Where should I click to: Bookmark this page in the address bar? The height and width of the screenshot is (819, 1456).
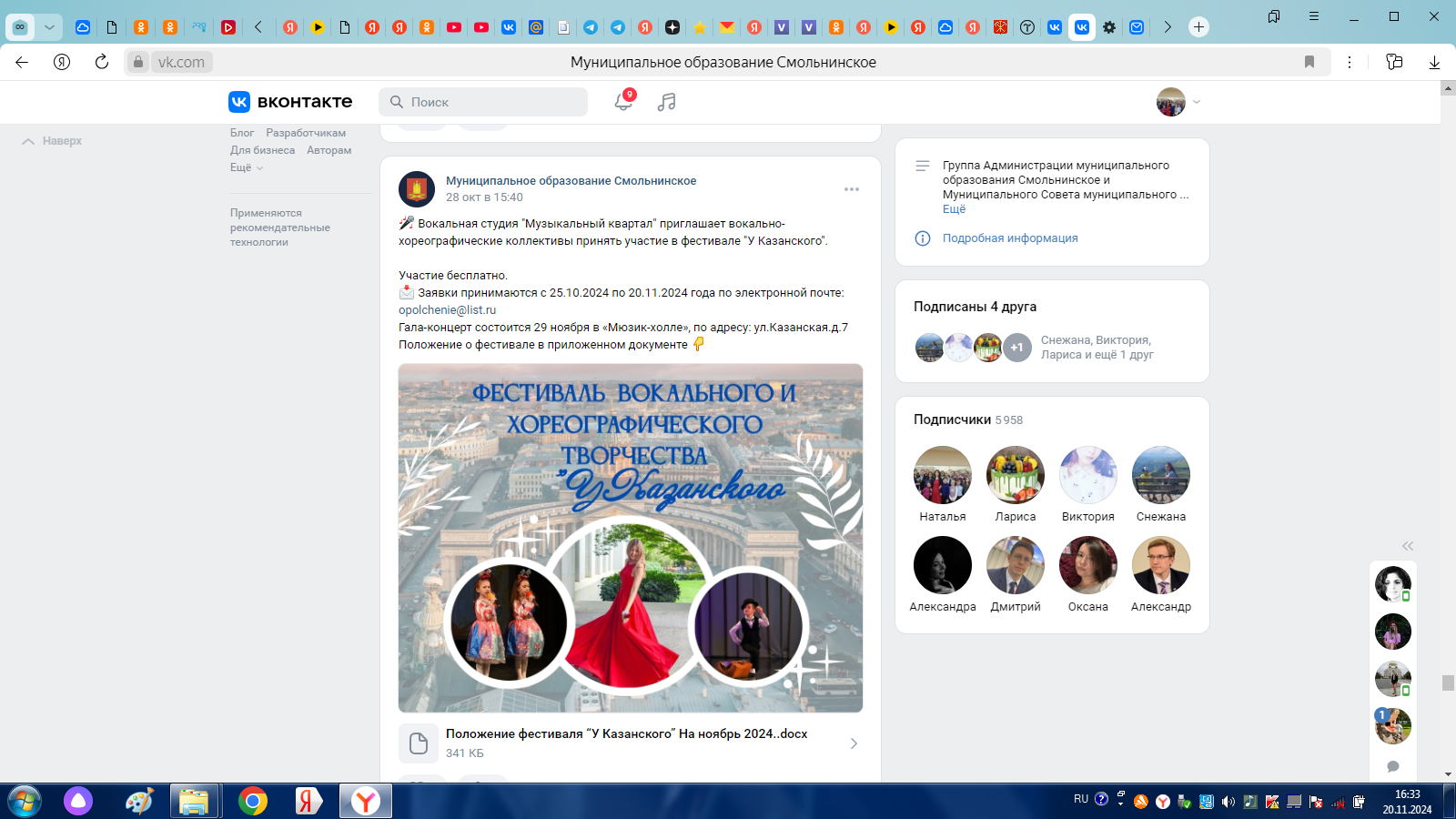(1309, 62)
